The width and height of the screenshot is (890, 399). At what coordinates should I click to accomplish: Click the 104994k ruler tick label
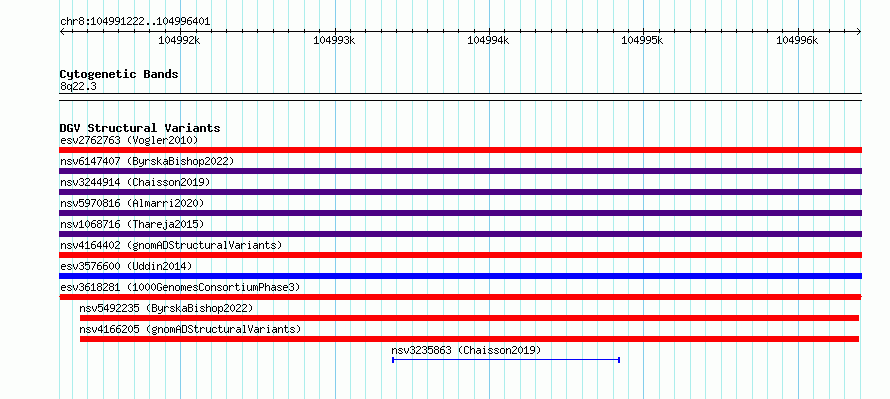(488, 40)
